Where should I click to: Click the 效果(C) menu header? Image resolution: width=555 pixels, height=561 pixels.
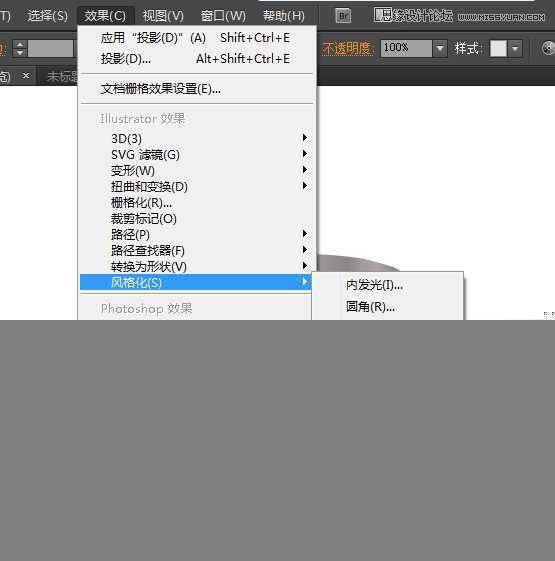point(105,16)
